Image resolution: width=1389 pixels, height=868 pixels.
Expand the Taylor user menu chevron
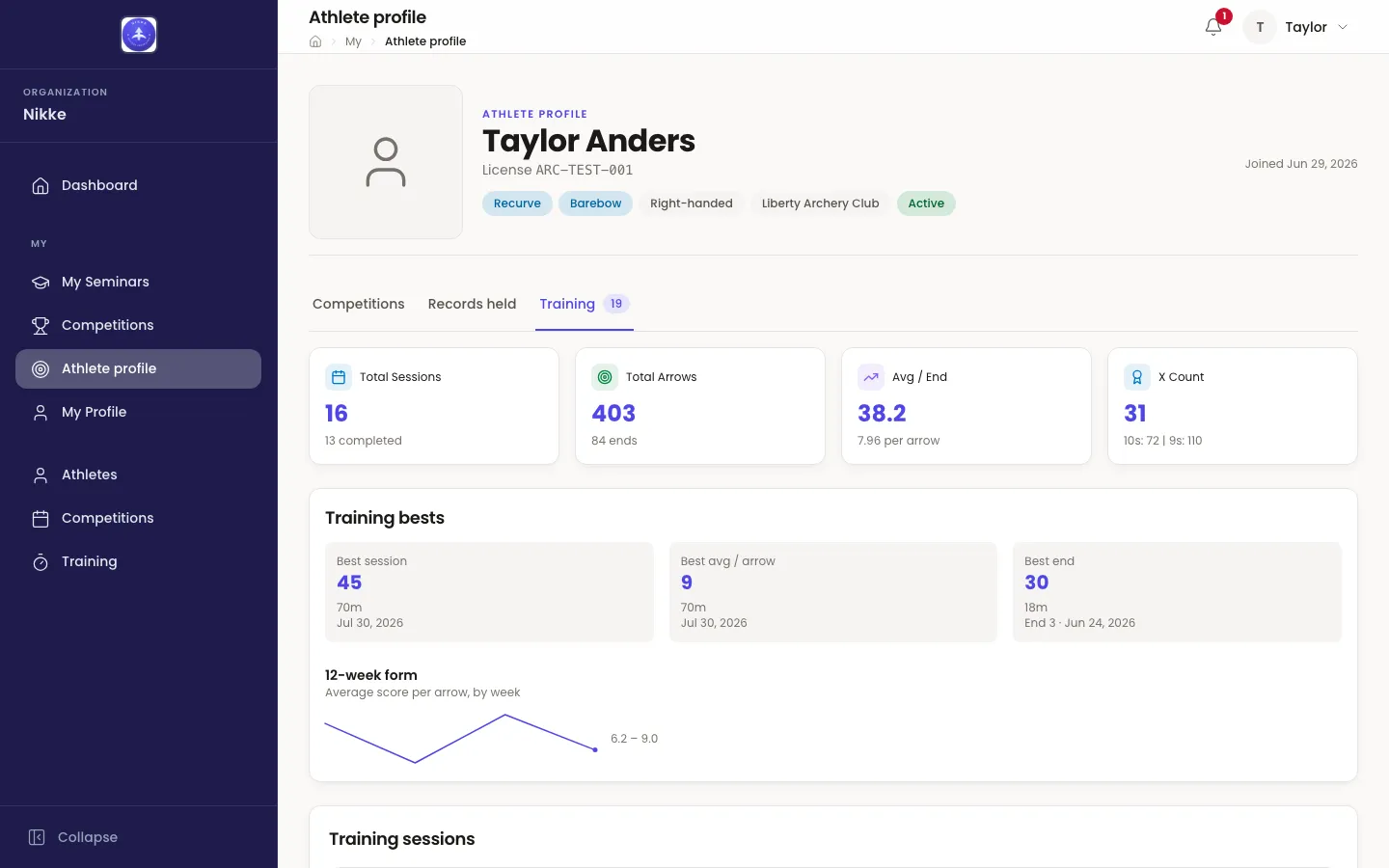1343,27
